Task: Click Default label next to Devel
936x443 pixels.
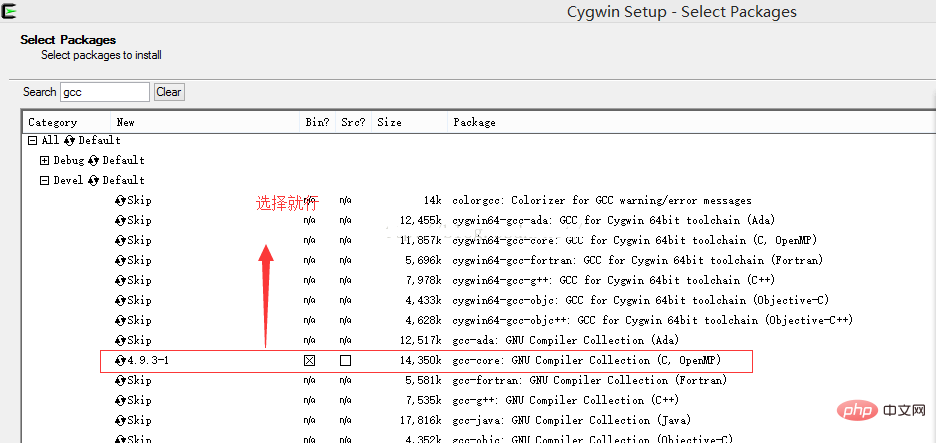Action: [124, 180]
